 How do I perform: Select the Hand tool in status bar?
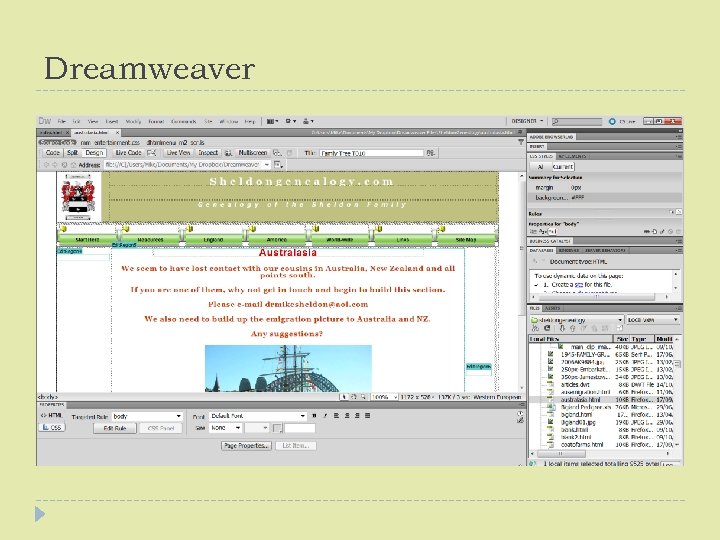coord(354,397)
